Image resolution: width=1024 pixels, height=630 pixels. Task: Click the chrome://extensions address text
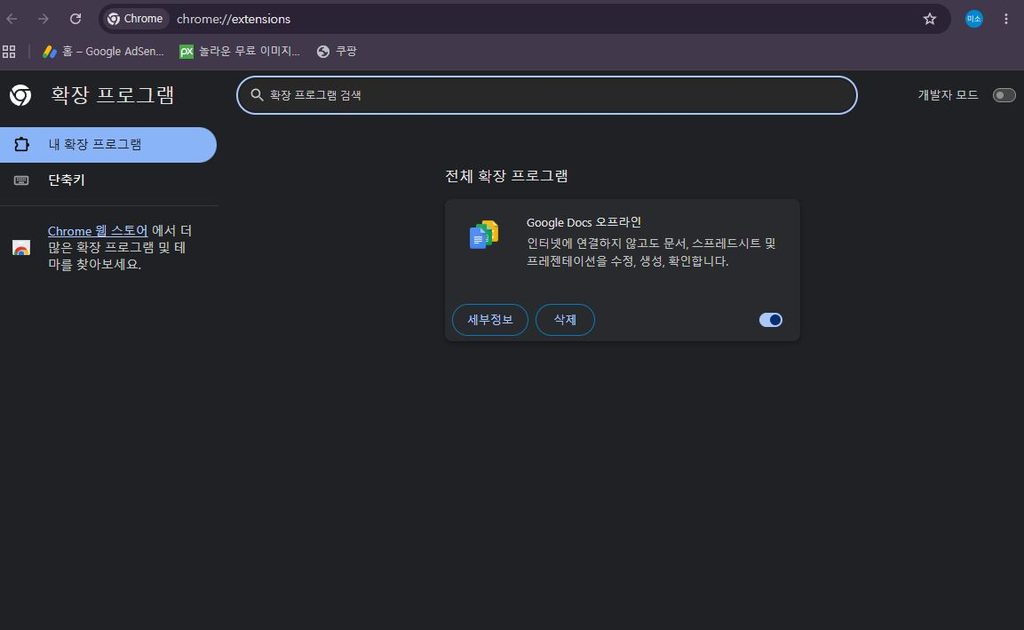coord(233,19)
